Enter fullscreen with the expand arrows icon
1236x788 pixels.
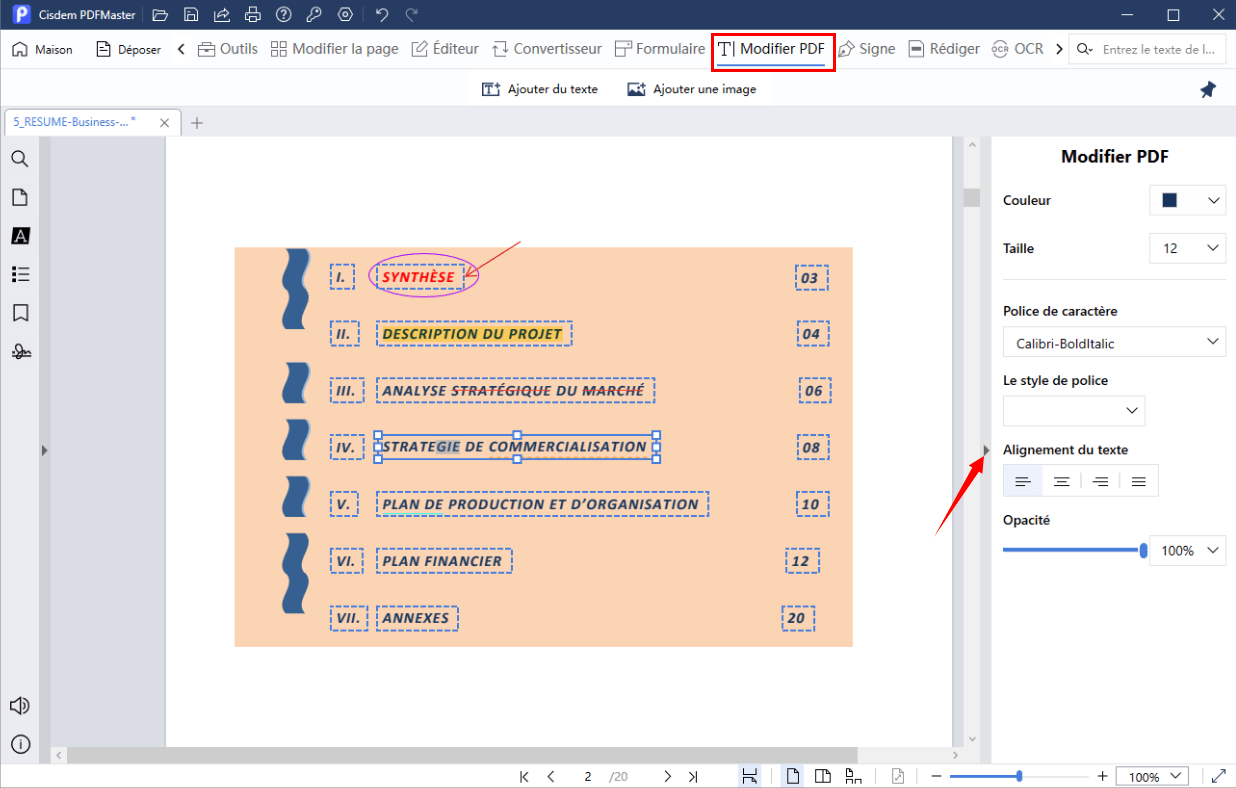(1219, 776)
